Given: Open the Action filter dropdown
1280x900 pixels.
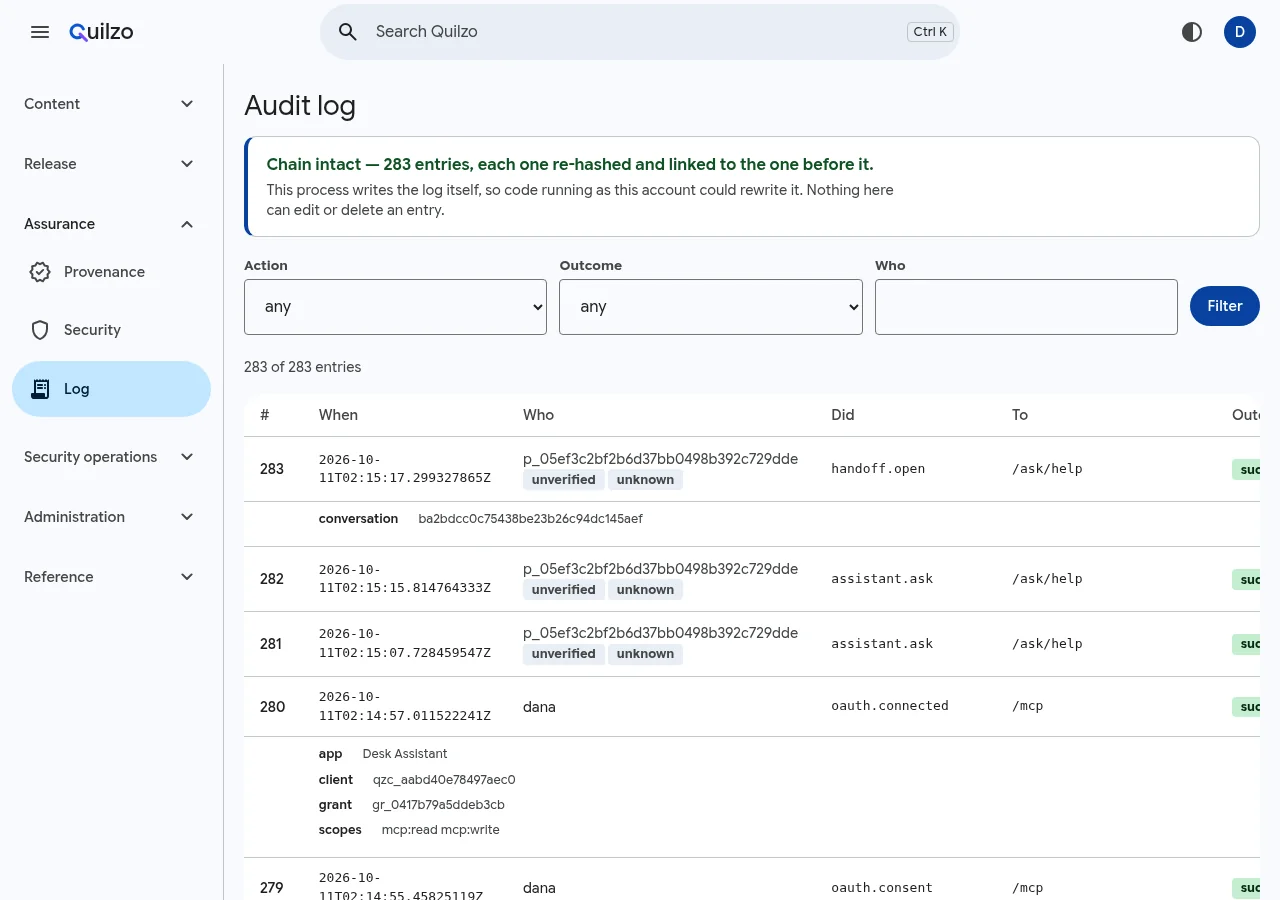Looking at the screenshot, I should [395, 307].
